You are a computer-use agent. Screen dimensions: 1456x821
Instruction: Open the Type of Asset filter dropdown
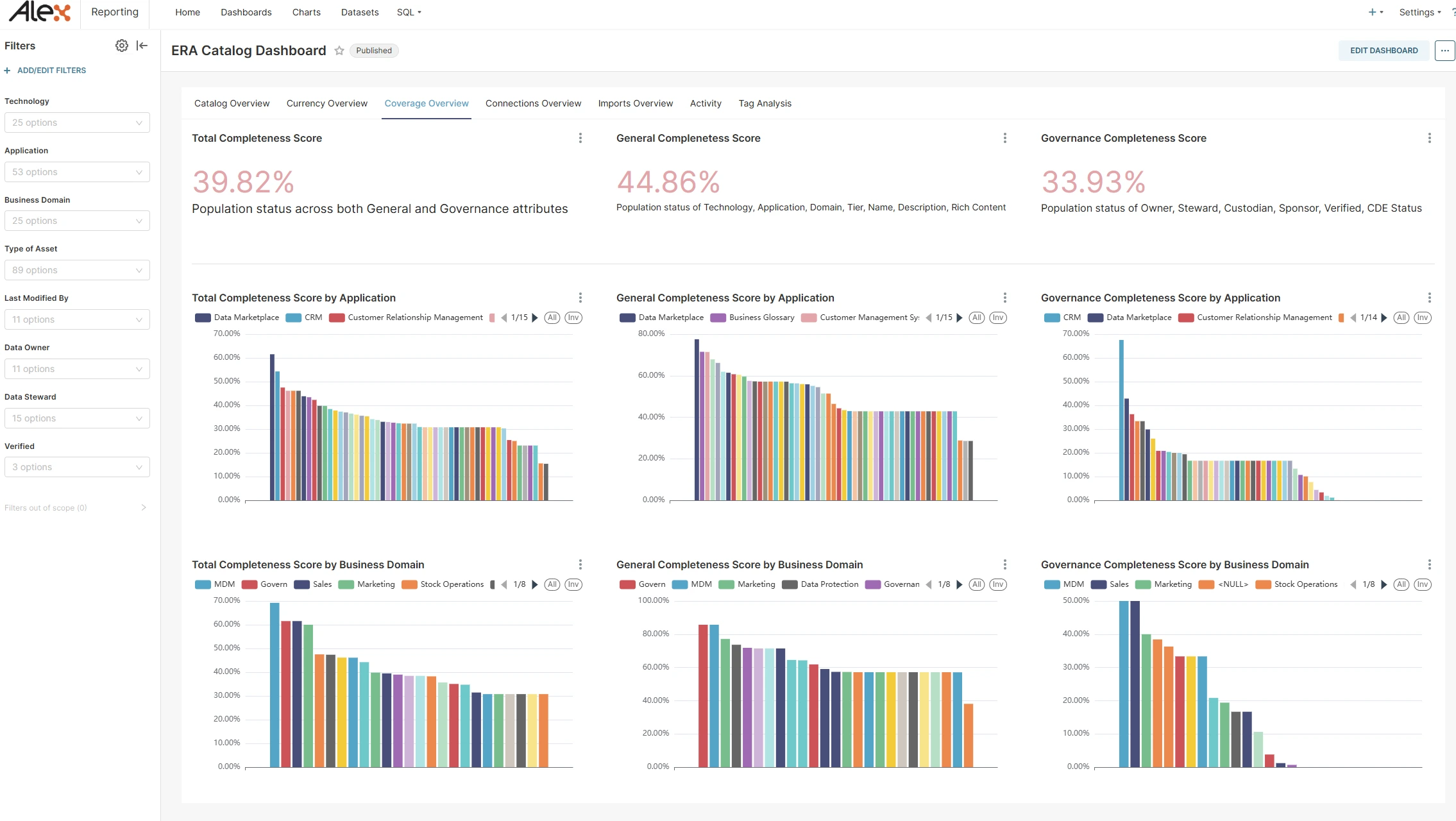[x=77, y=270]
